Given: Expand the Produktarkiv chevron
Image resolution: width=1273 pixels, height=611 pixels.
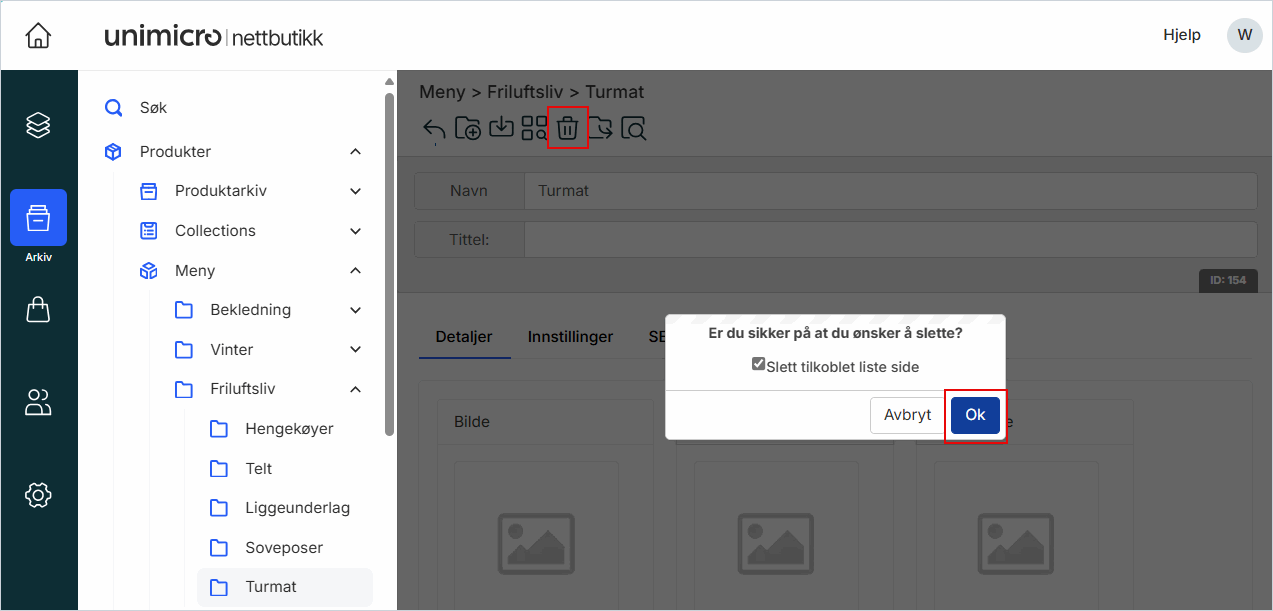Looking at the screenshot, I should [355, 191].
